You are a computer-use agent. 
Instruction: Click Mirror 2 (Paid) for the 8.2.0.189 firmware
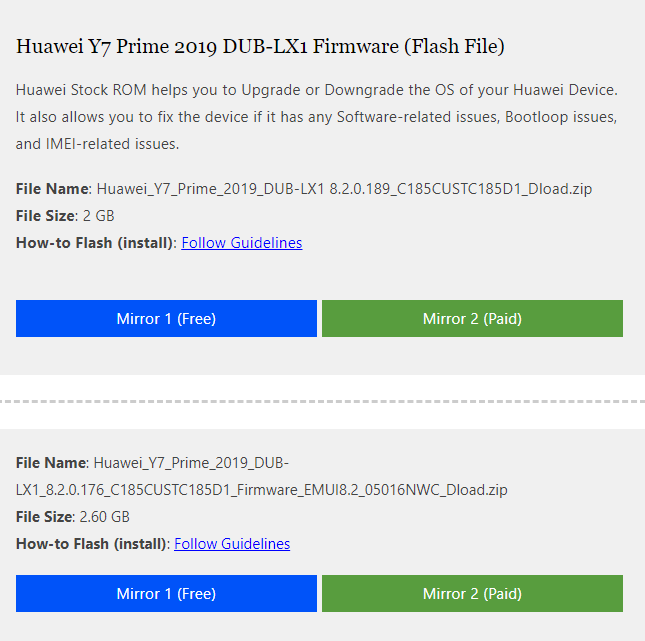[x=472, y=319]
